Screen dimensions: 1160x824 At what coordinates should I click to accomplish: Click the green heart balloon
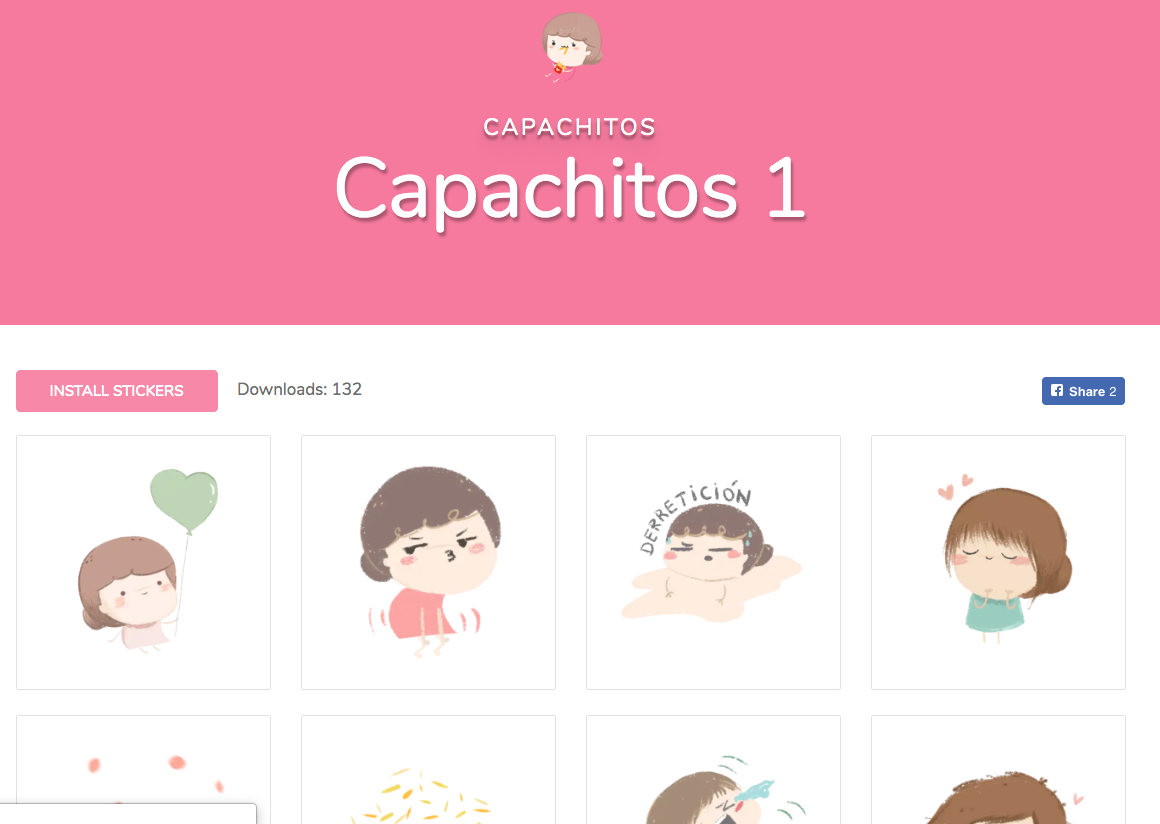(x=184, y=499)
